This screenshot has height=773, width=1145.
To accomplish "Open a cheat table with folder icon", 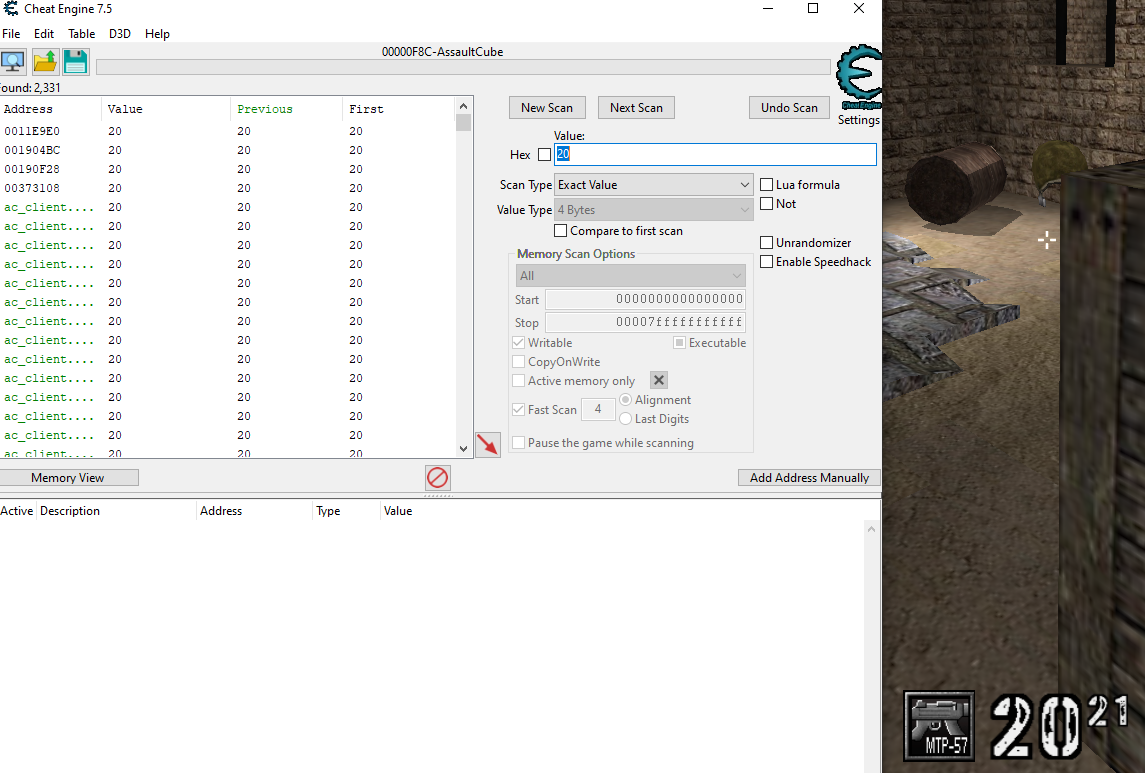I will coord(45,62).
